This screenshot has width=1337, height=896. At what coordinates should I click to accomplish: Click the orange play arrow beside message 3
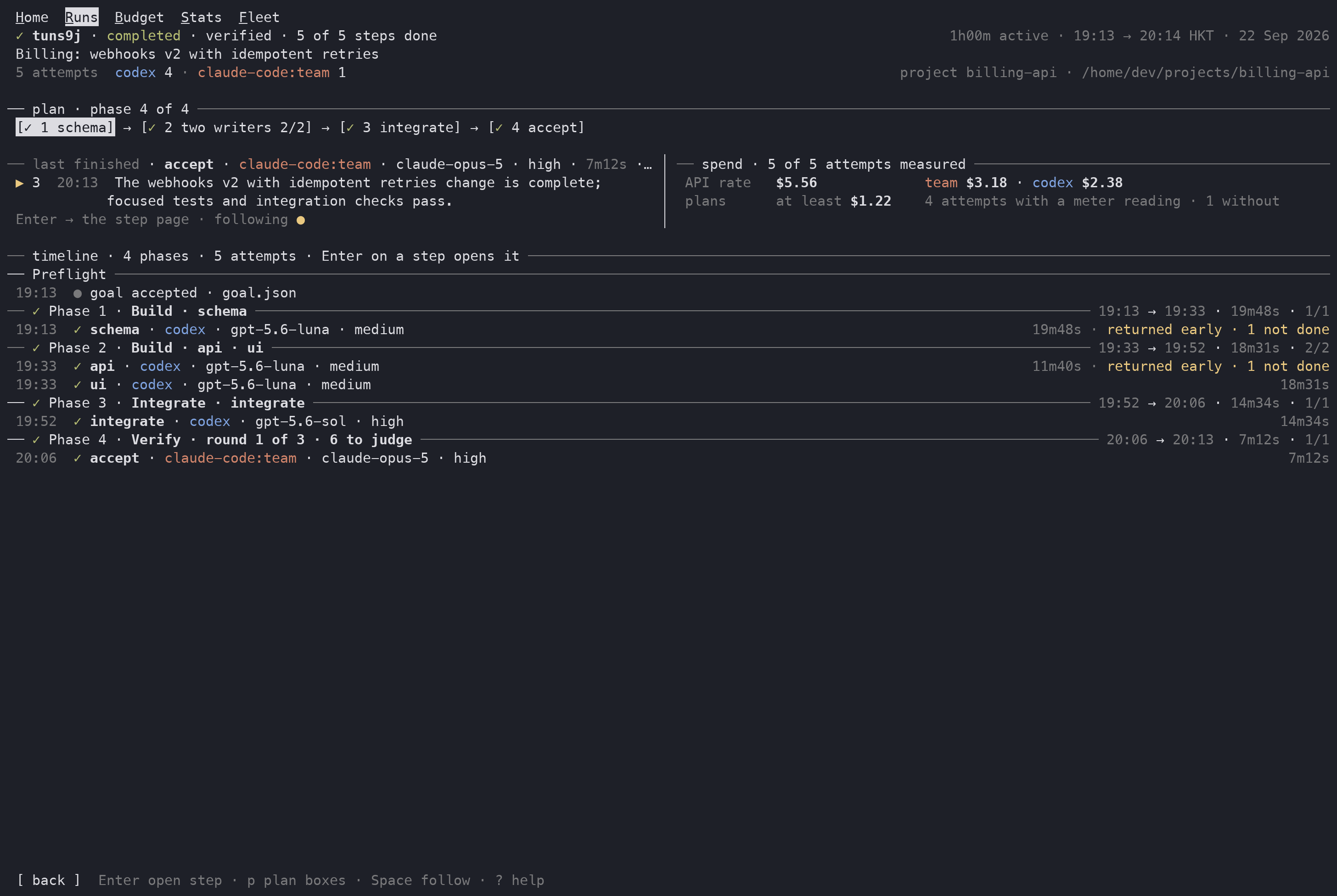(x=19, y=183)
